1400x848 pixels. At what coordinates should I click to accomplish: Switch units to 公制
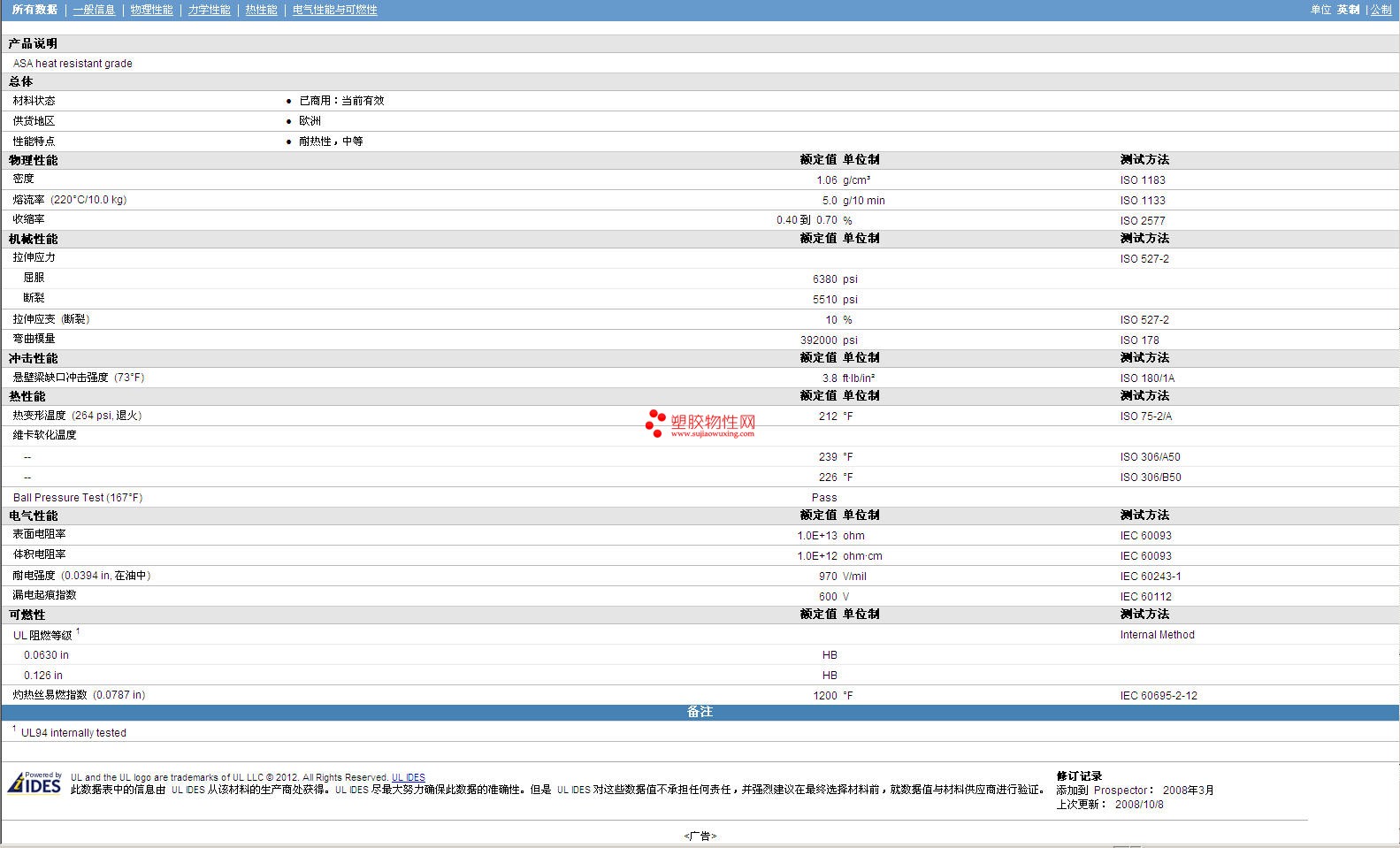[x=1381, y=10]
